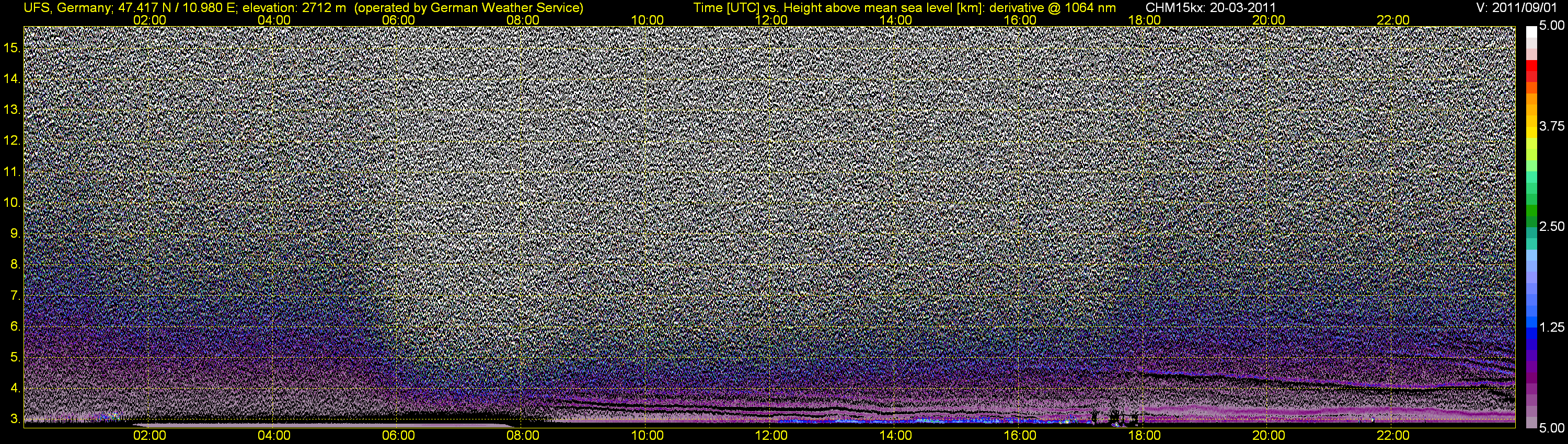This screenshot has width=1568, height=444.
Task: Click the '1.25' colorbar scale value
Action: (1552, 327)
